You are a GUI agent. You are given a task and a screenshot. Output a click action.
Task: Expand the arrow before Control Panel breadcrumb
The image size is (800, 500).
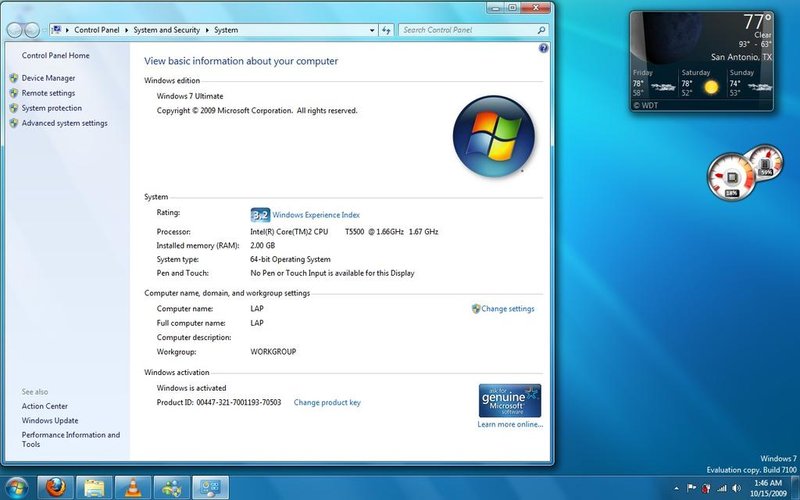pos(67,30)
